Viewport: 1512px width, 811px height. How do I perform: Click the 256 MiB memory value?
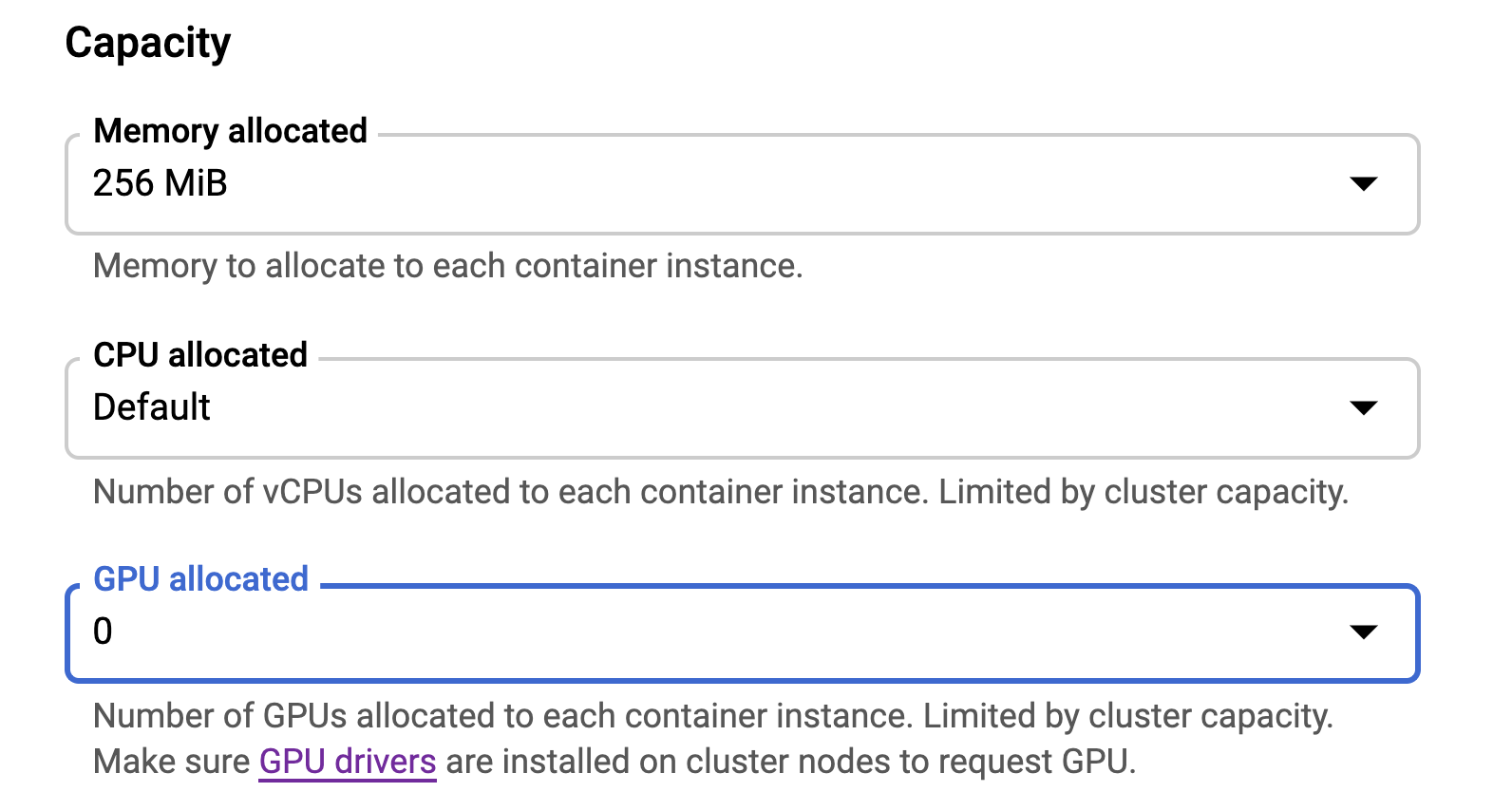click(161, 183)
